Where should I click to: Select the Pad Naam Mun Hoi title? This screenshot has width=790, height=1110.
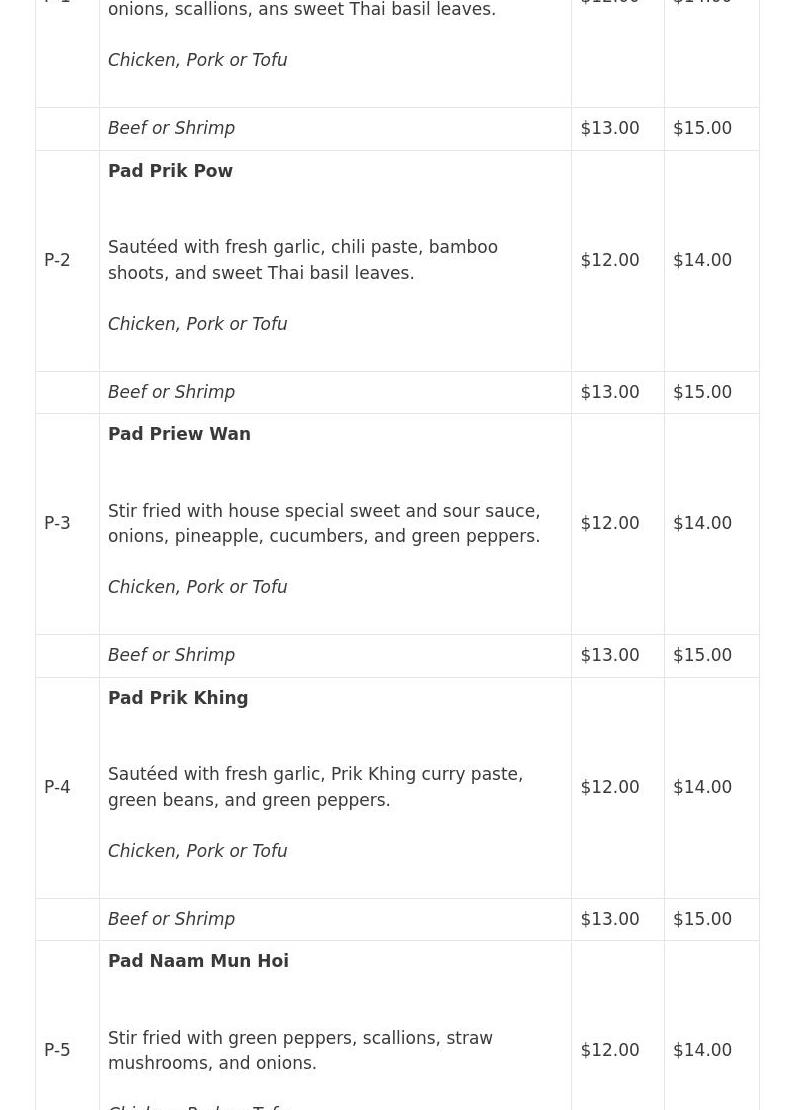[x=198, y=961]
